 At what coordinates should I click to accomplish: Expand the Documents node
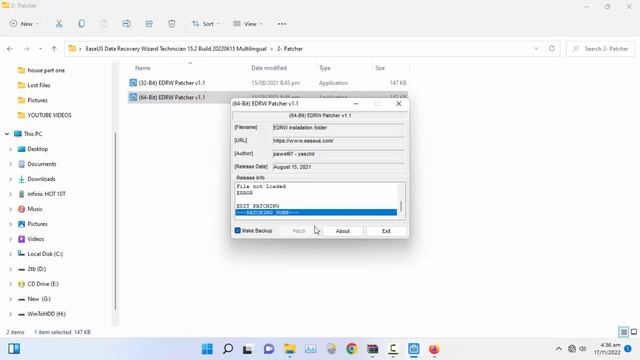coord(11,164)
